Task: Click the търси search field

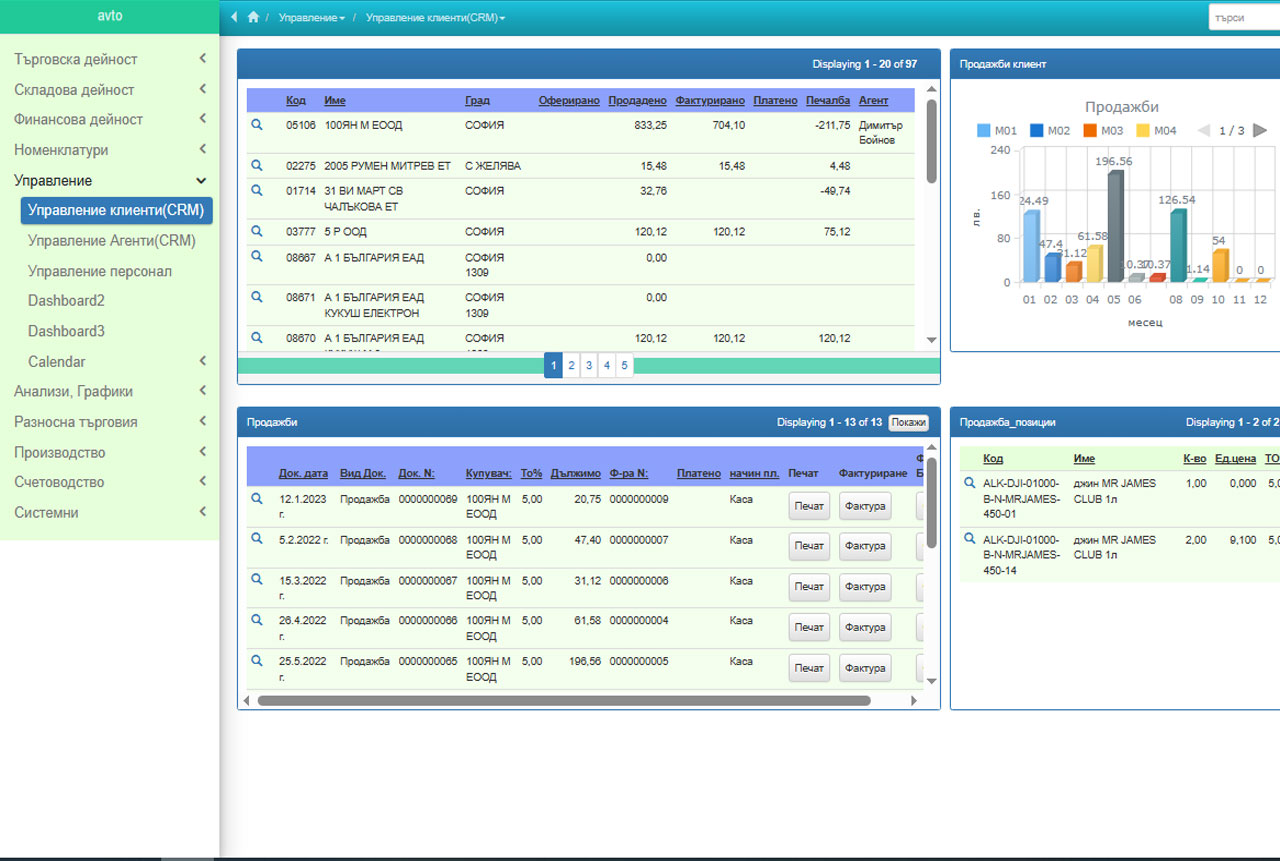Action: point(1244,18)
